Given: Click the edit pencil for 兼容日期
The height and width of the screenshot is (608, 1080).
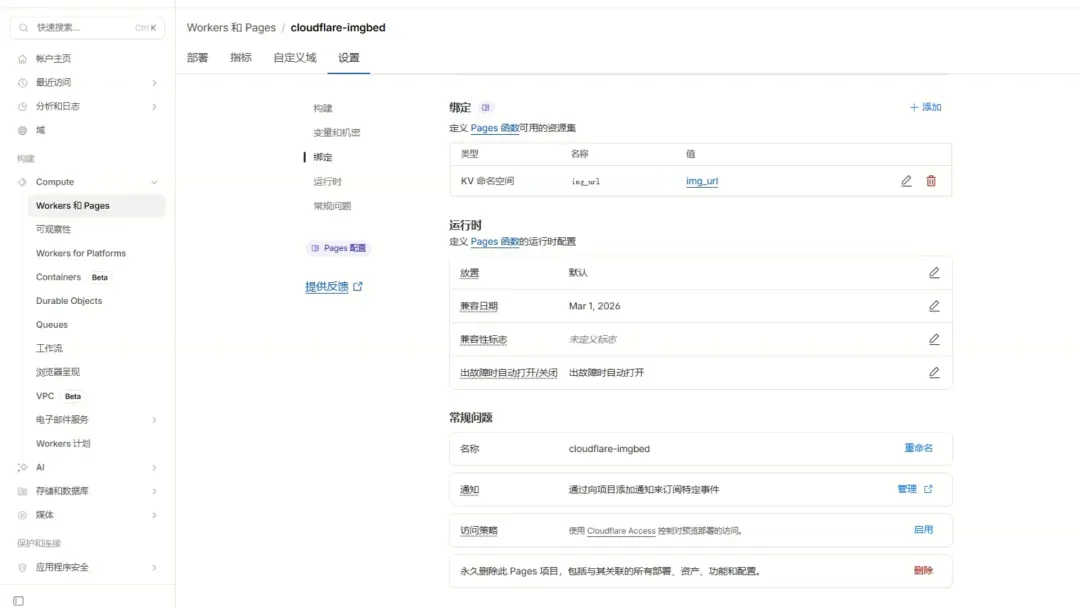Looking at the screenshot, I should point(934,305).
